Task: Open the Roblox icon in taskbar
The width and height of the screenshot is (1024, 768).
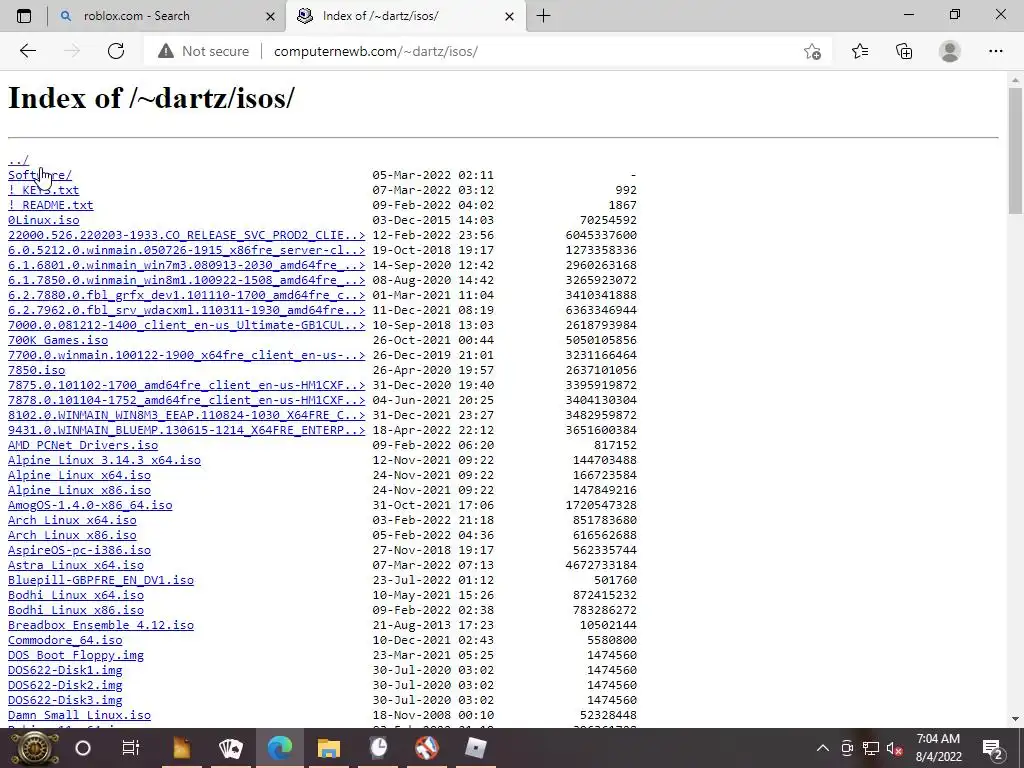Action: [475, 748]
